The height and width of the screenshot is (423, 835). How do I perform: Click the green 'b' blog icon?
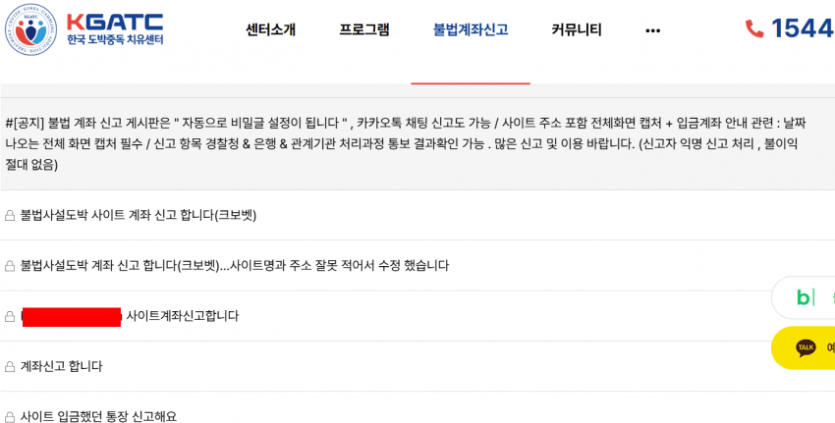pyautogui.click(x=805, y=297)
